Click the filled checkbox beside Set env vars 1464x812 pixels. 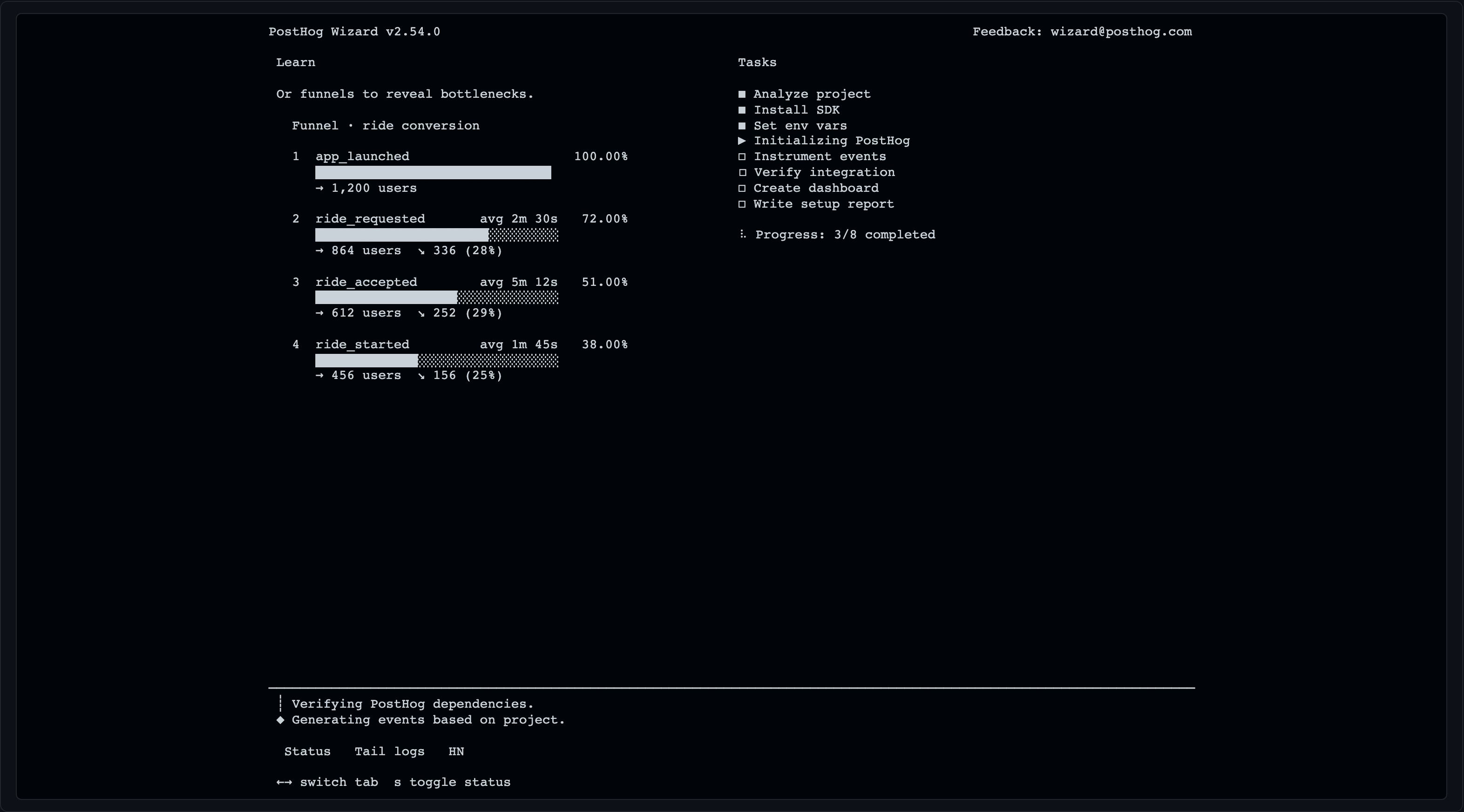tap(742, 126)
